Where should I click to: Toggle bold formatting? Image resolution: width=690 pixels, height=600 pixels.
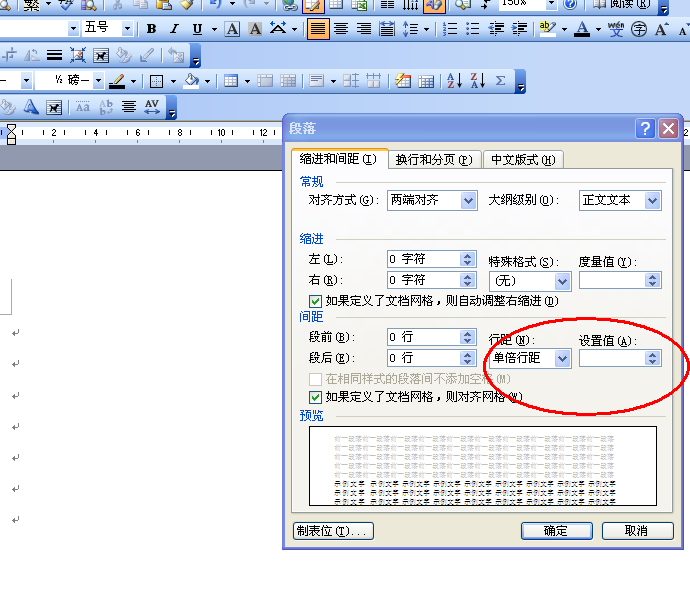coord(151,29)
